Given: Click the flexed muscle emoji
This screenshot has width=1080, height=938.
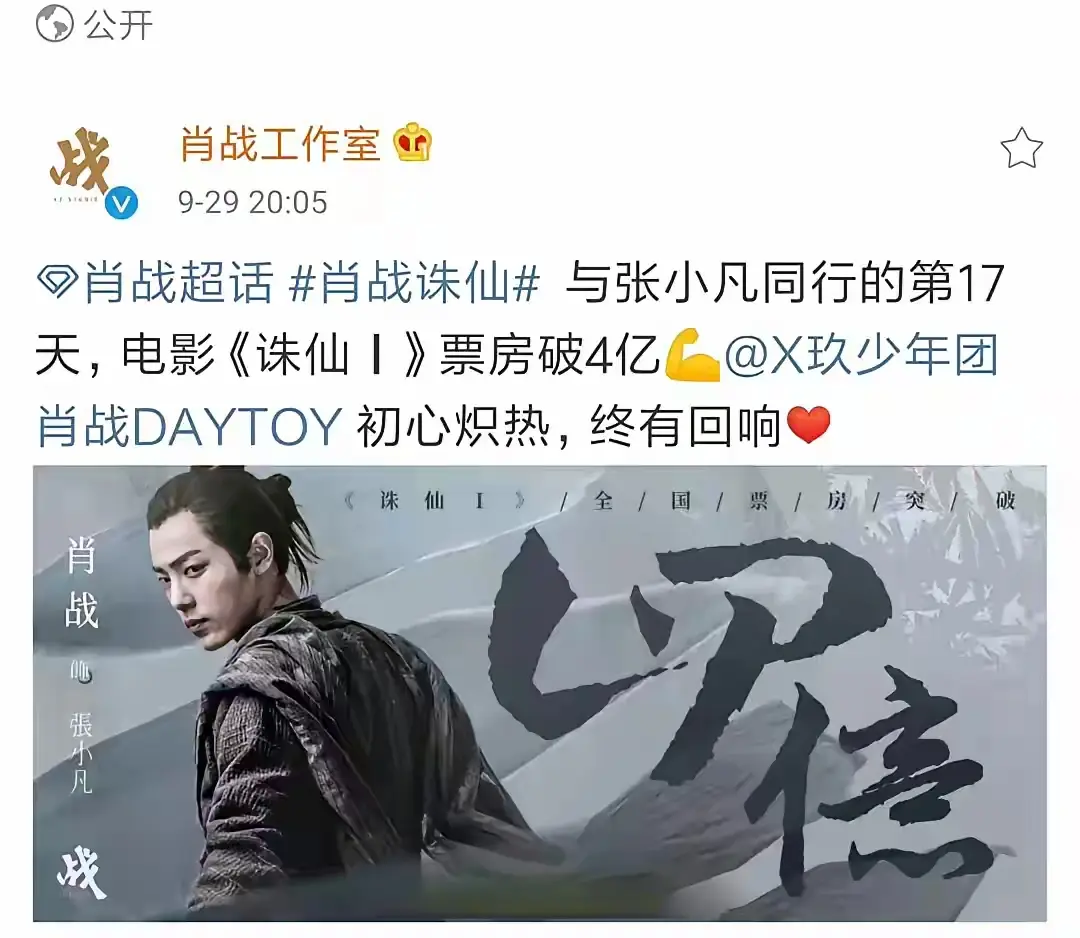Looking at the screenshot, I should 692,355.
